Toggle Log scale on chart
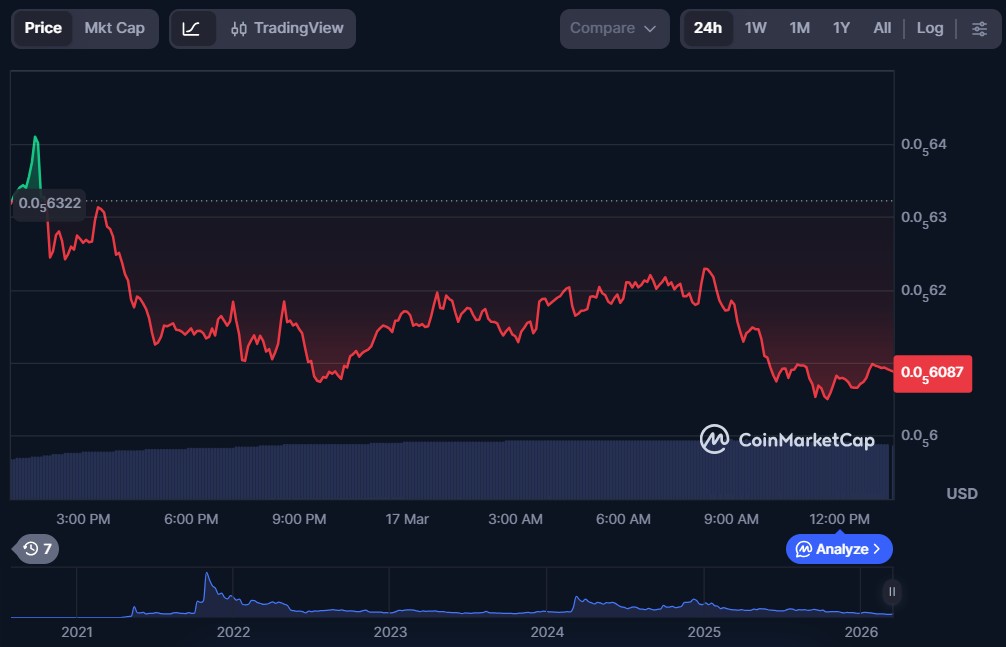1006x647 pixels. [929, 28]
